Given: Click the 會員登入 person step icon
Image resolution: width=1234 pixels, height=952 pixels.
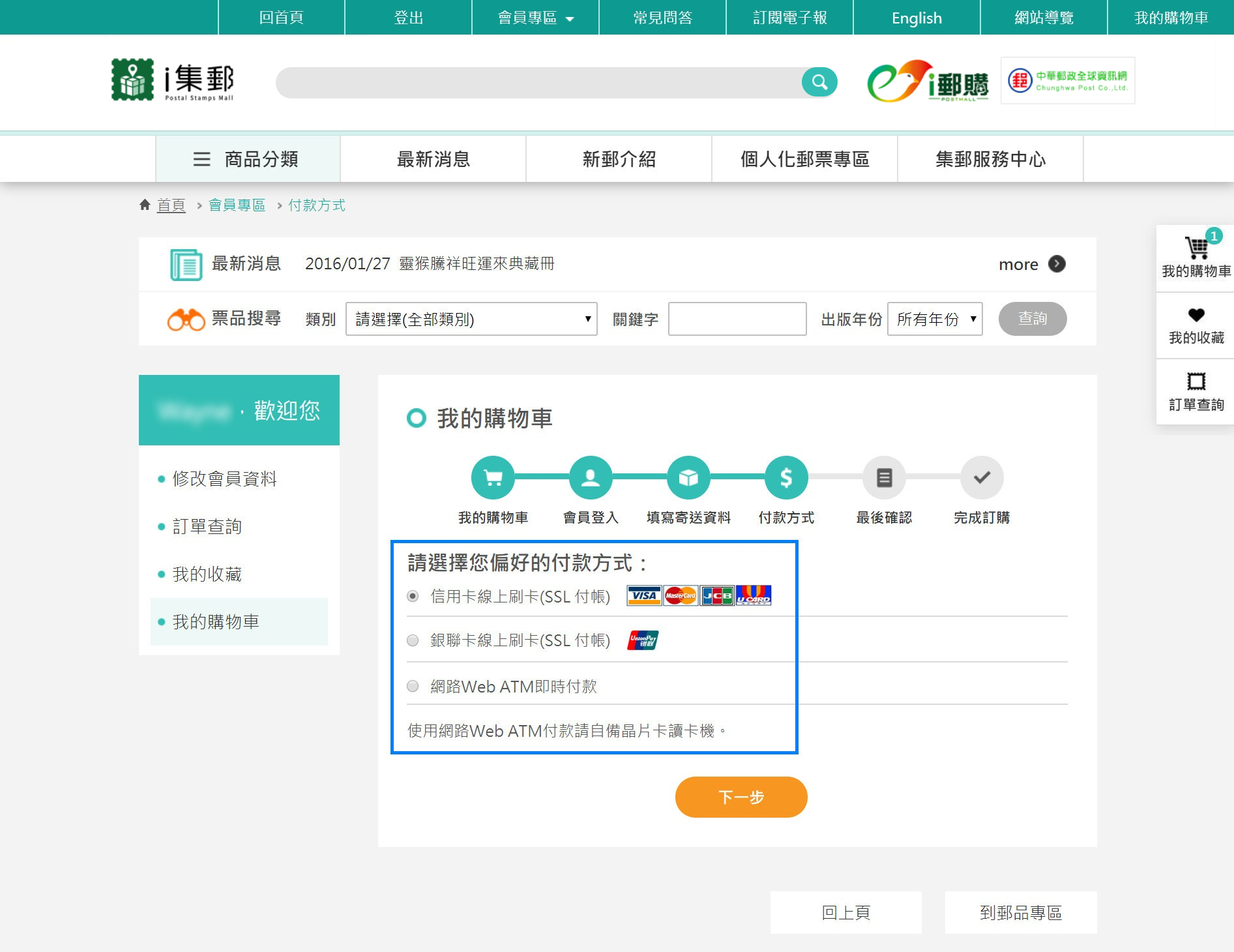Looking at the screenshot, I should point(590,477).
